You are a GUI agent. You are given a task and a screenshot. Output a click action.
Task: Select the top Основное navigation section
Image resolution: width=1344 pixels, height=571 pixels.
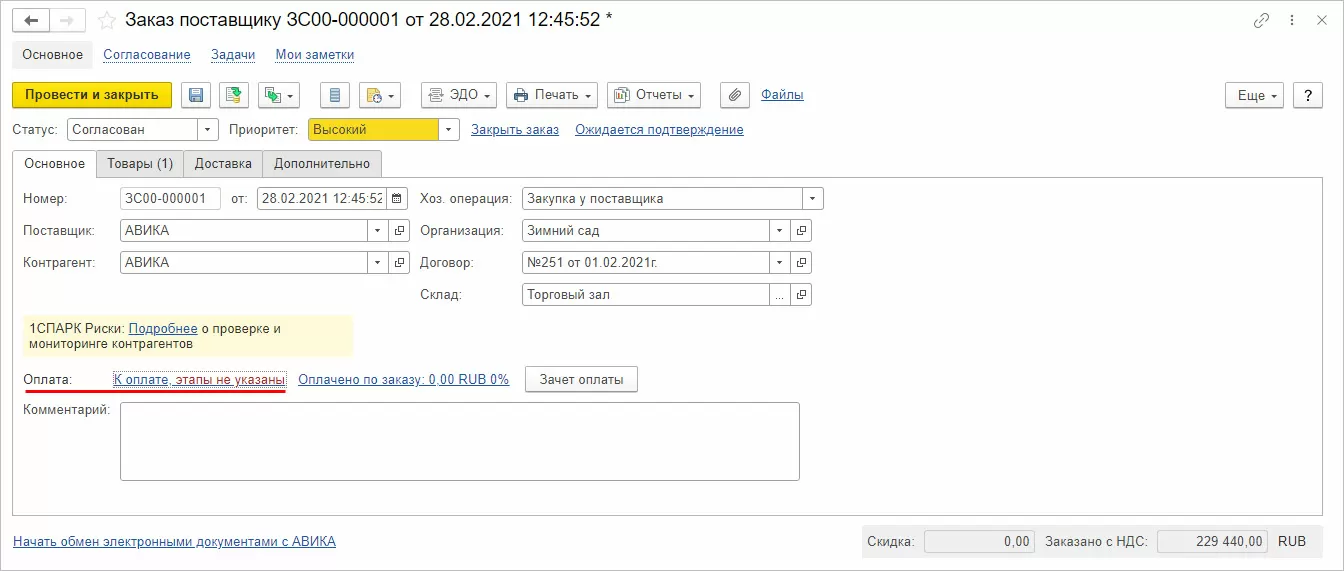(x=52, y=55)
